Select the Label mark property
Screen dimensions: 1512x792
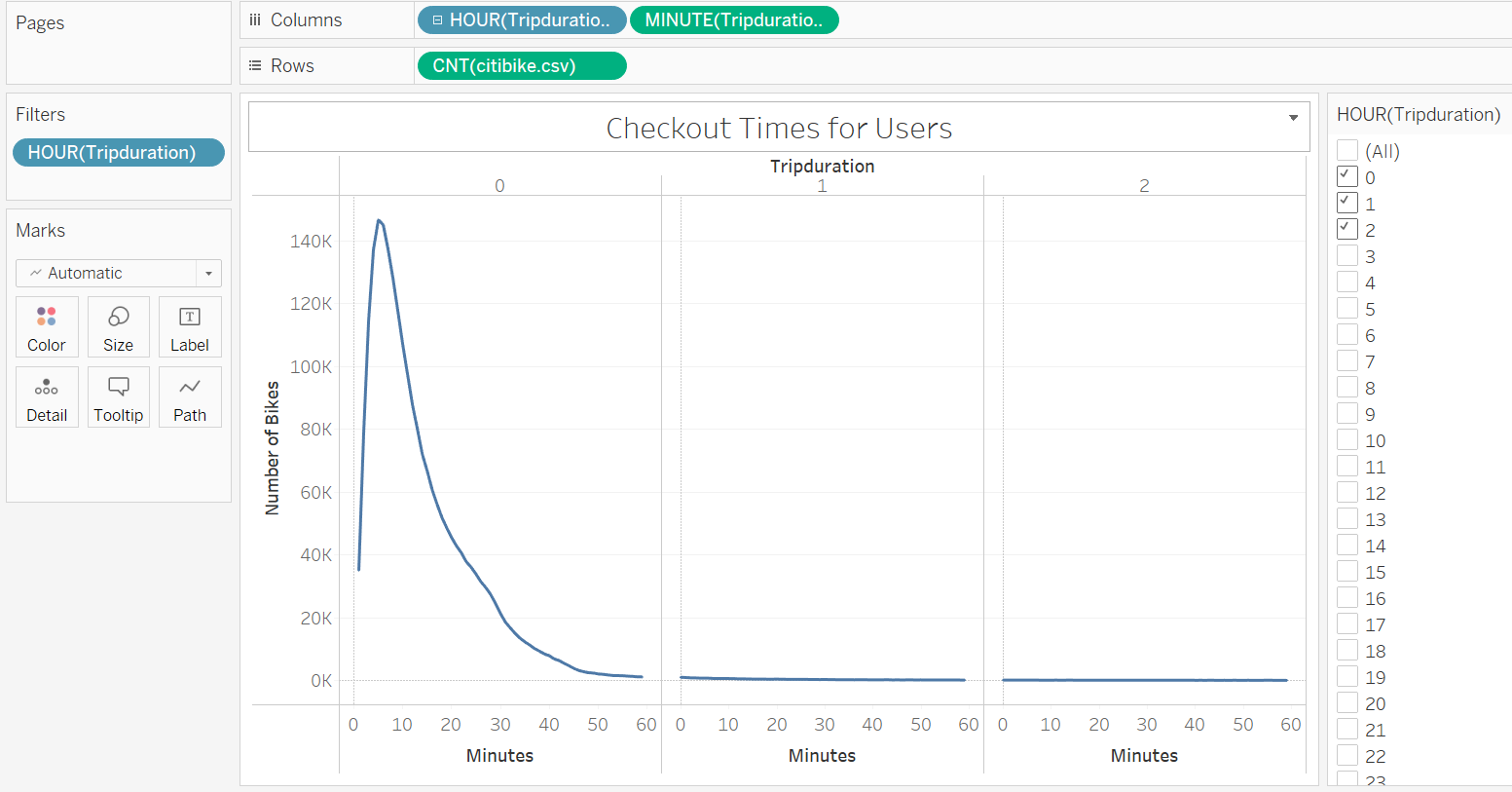click(x=189, y=326)
